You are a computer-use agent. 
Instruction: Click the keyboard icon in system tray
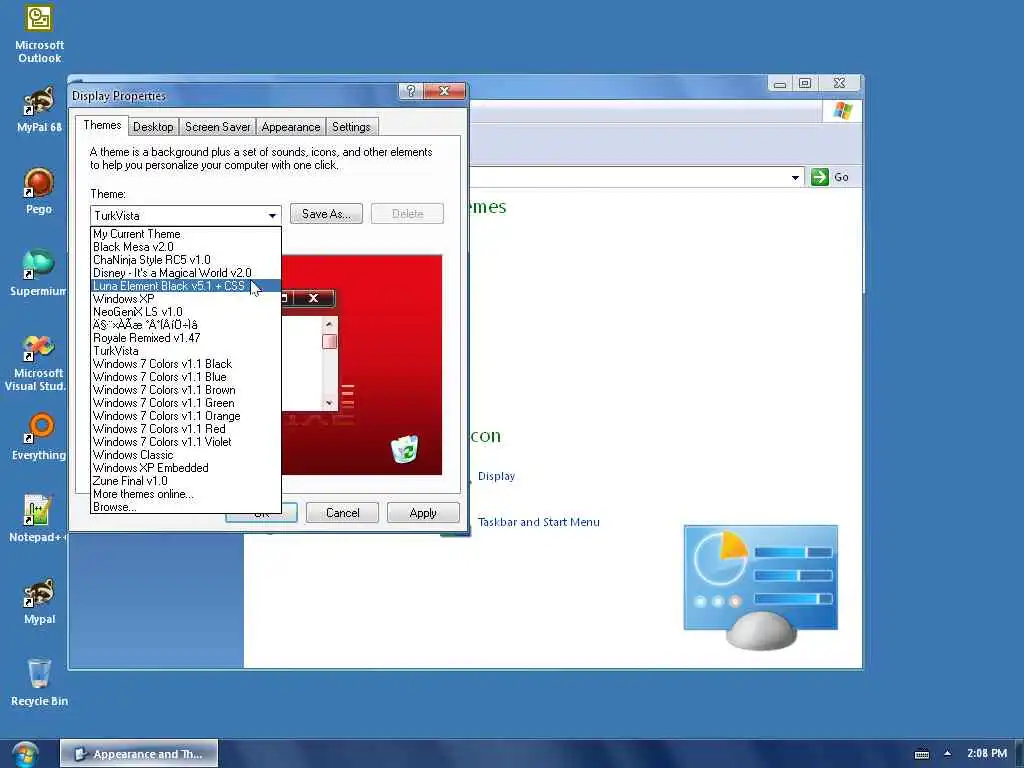pyautogui.click(x=921, y=754)
